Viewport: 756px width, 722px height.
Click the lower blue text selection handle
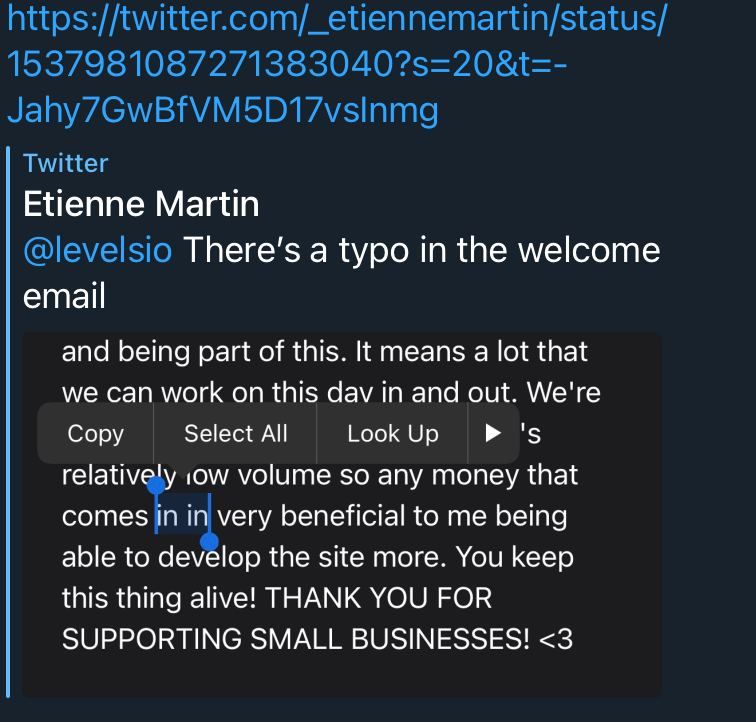click(x=209, y=541)
